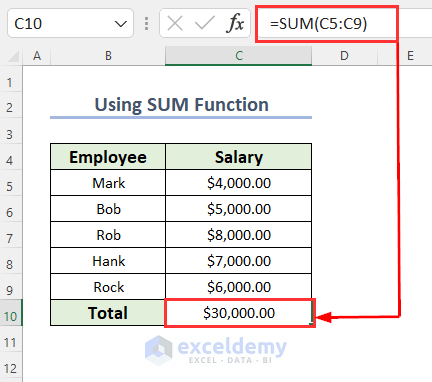Screen dimensions: 432x382
Task: Select column E header
Action: click(410, 56)
